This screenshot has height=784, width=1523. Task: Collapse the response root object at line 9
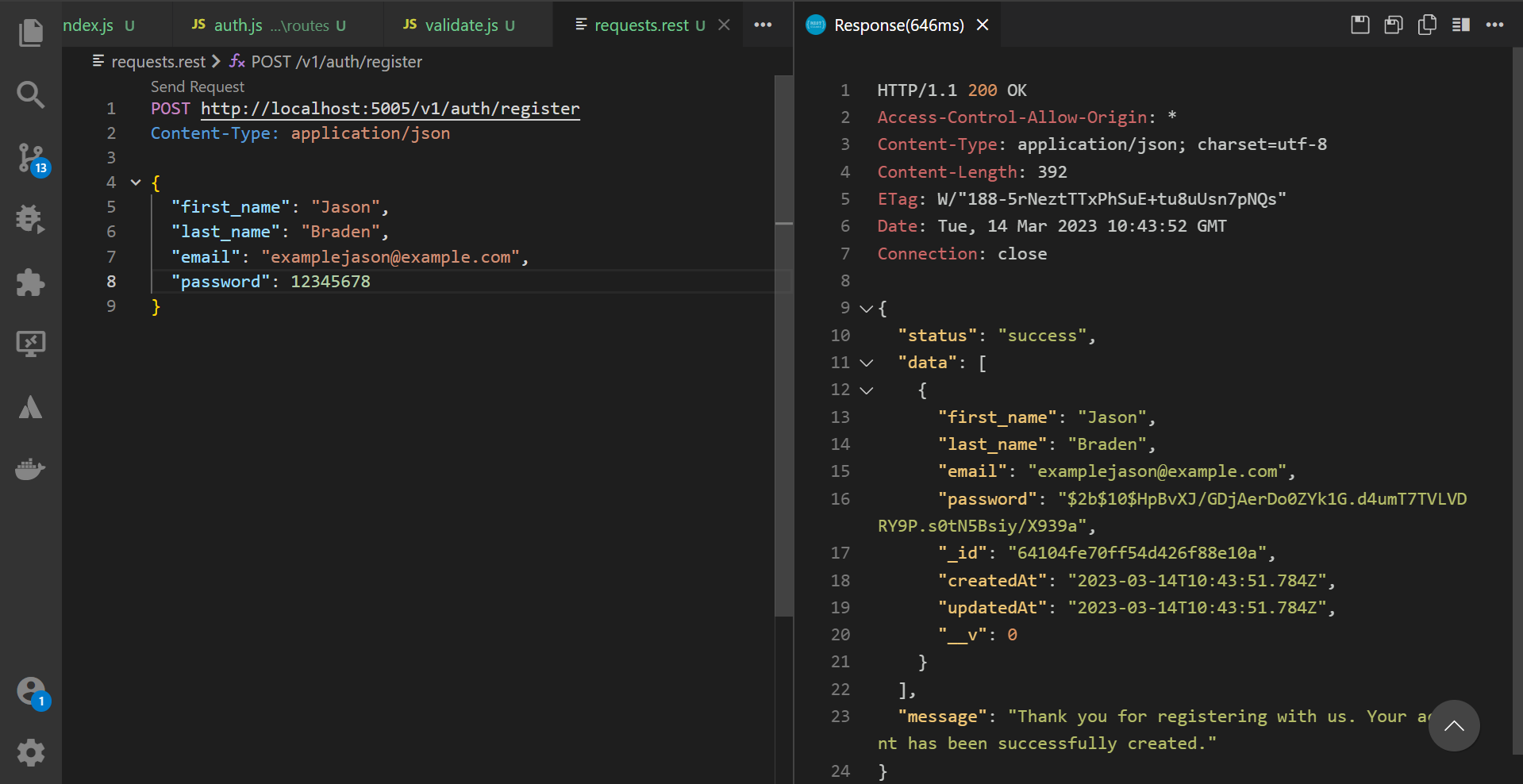pos(867,309)
